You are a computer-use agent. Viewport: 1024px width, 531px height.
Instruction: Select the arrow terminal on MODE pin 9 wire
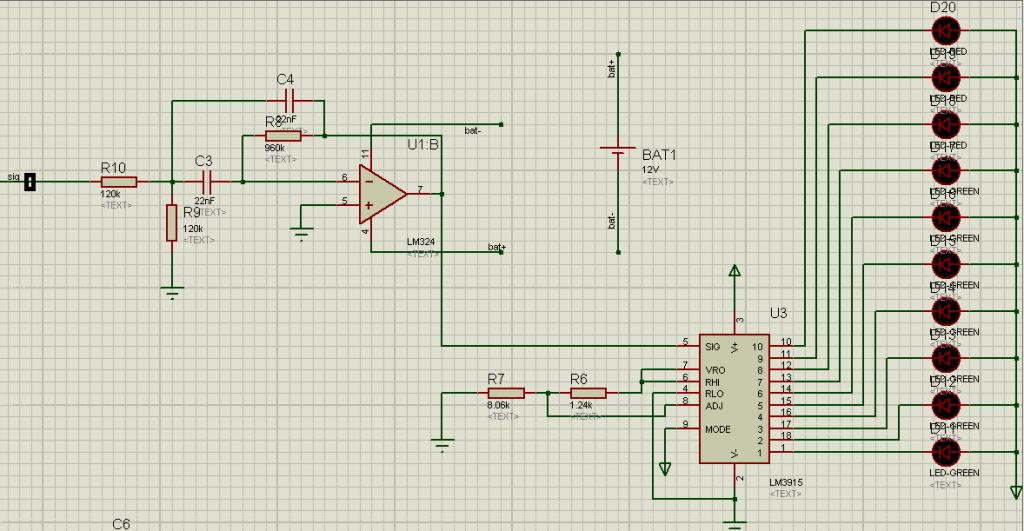[665, 468]
